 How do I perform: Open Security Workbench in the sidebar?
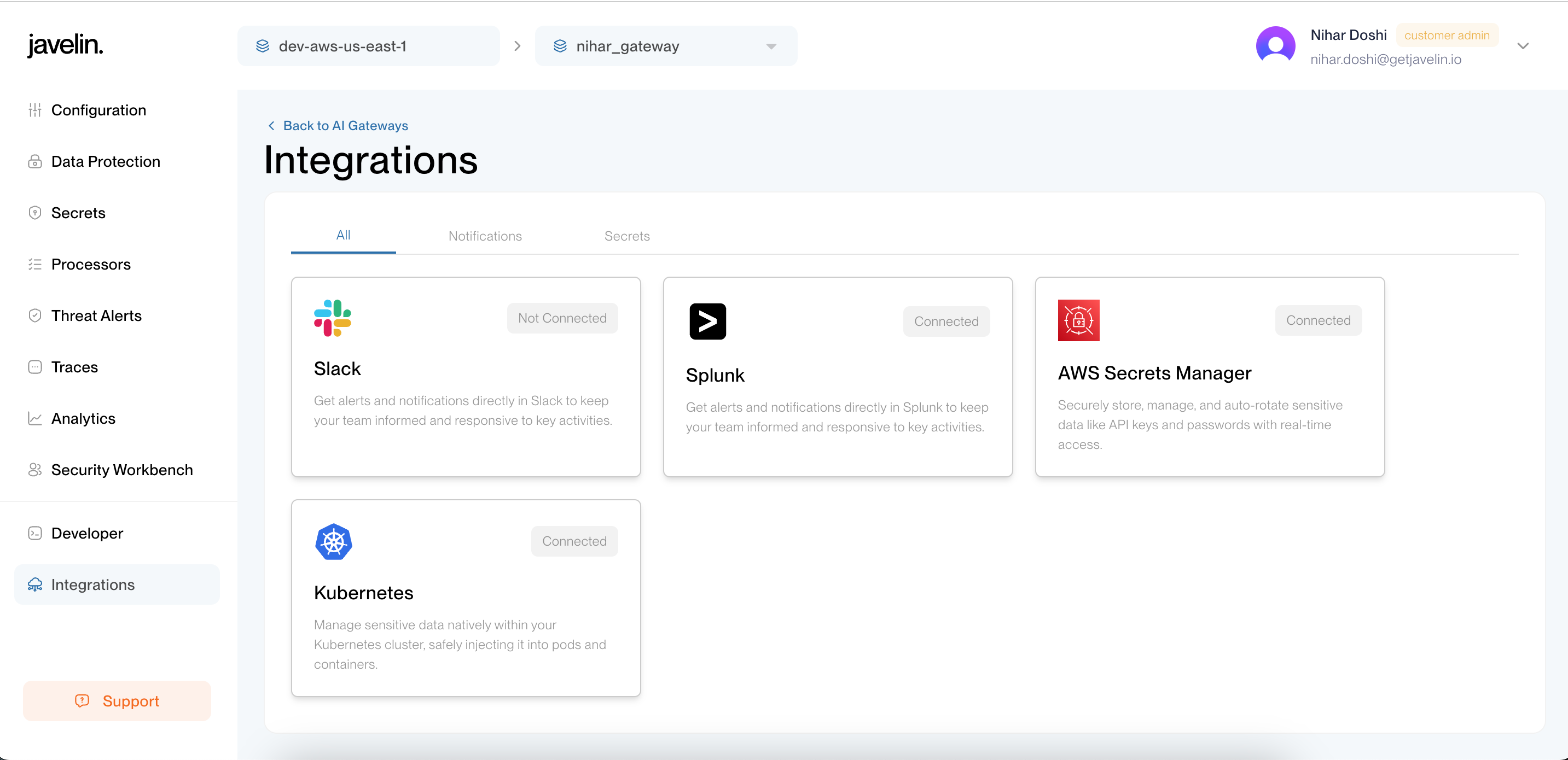coord(122,470)
